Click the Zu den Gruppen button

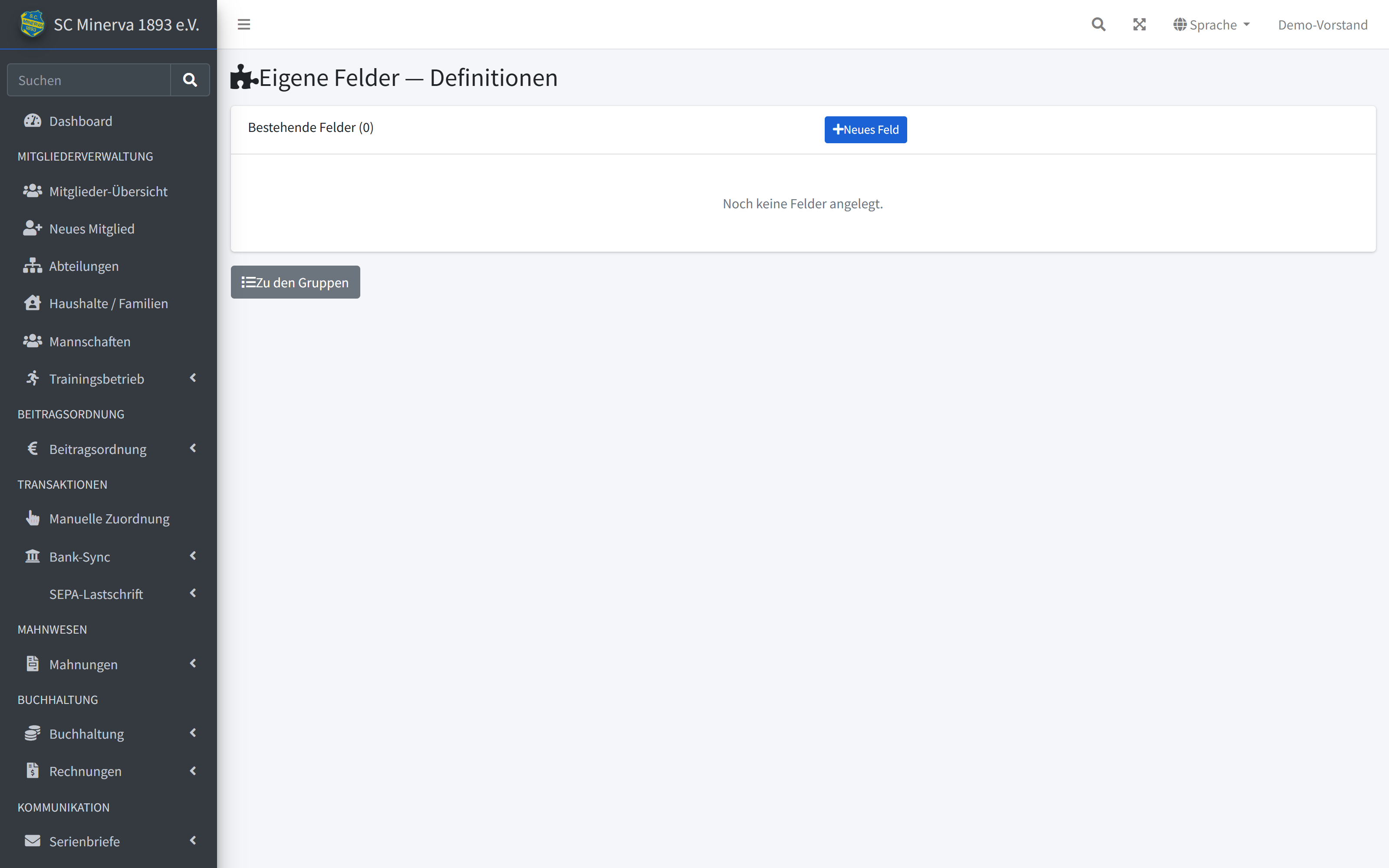[x=295, y=282]
